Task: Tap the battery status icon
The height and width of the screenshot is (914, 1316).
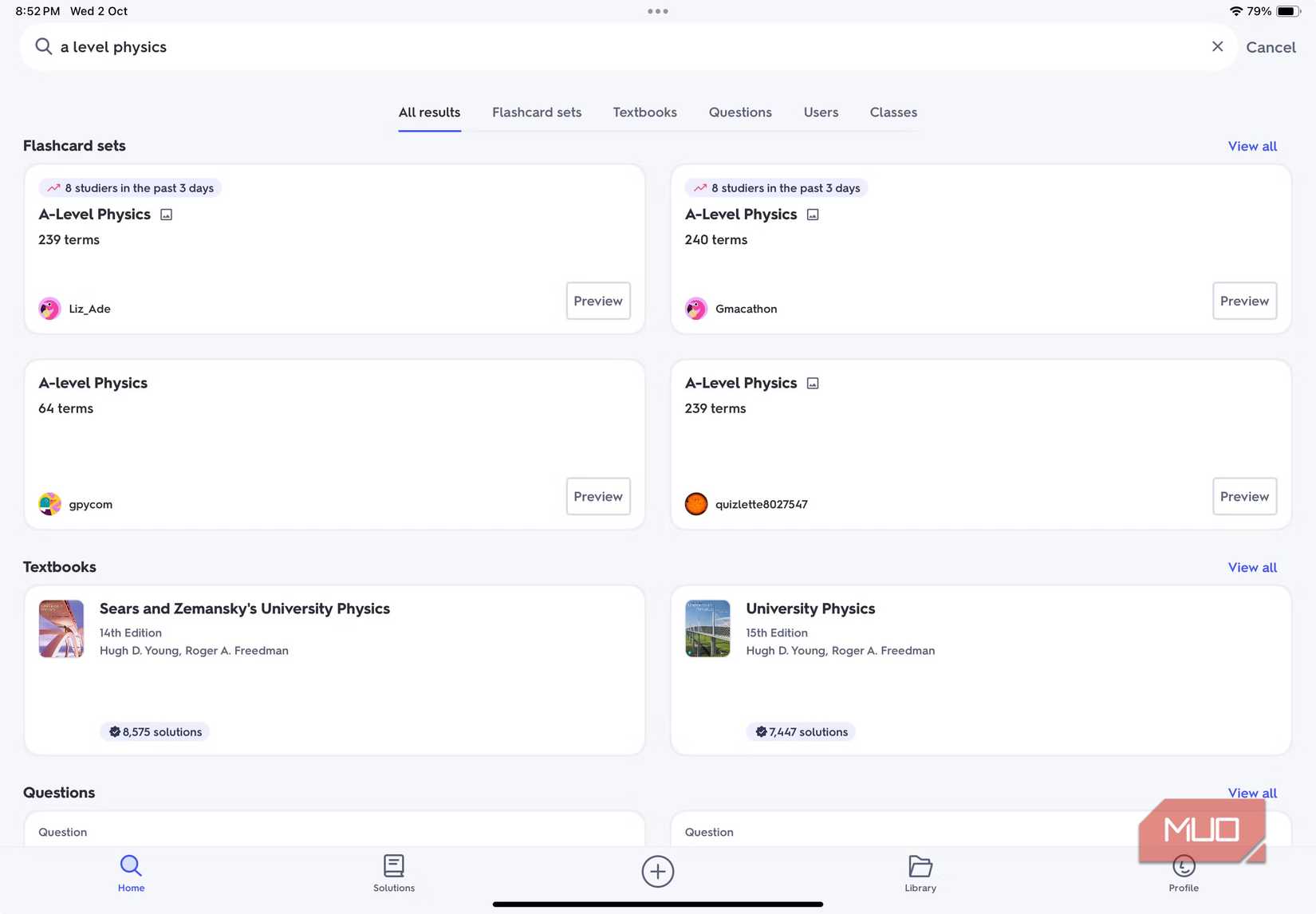Action: click(1289, 11)
